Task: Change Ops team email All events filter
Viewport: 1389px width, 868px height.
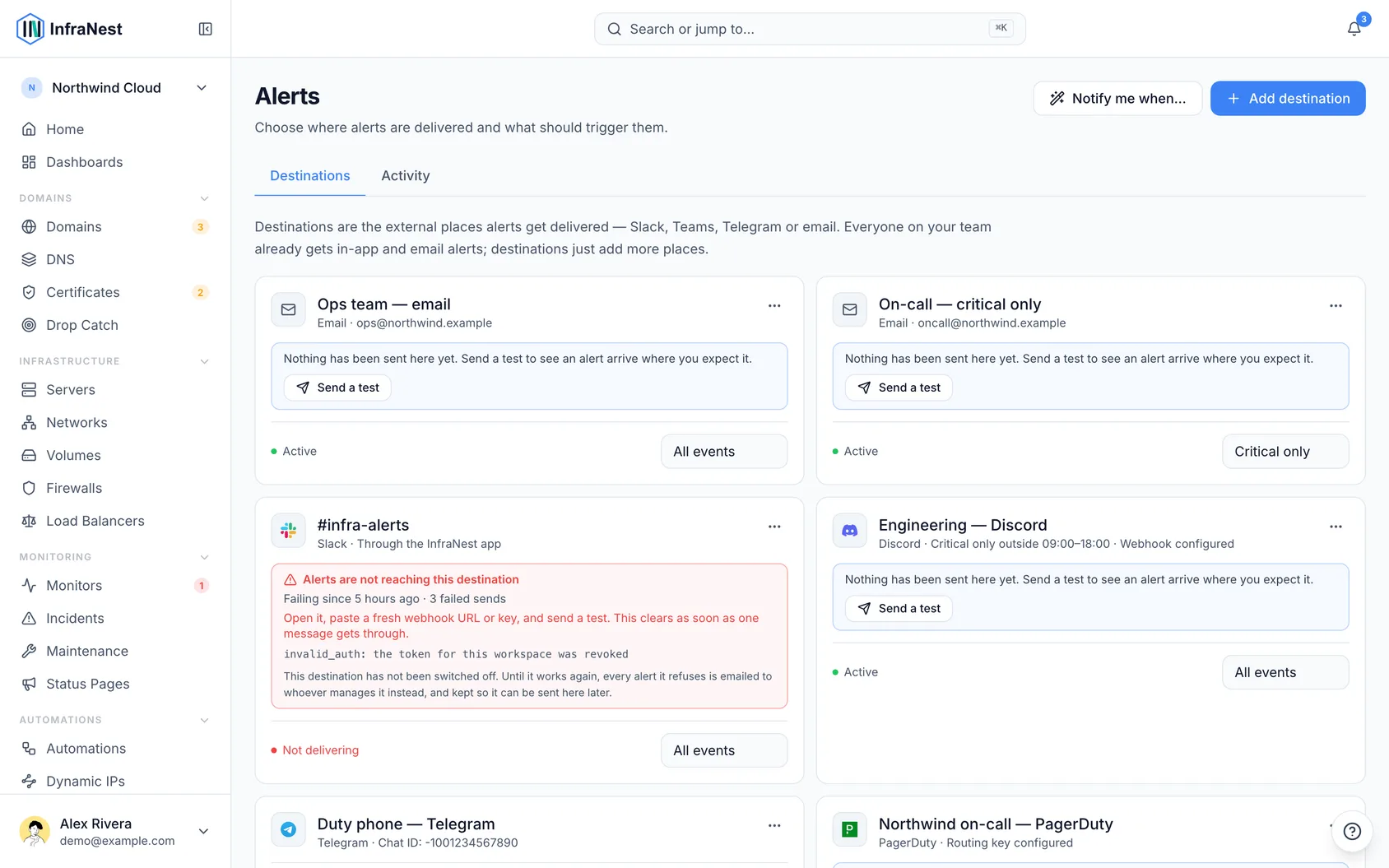Action: (724, 452)
